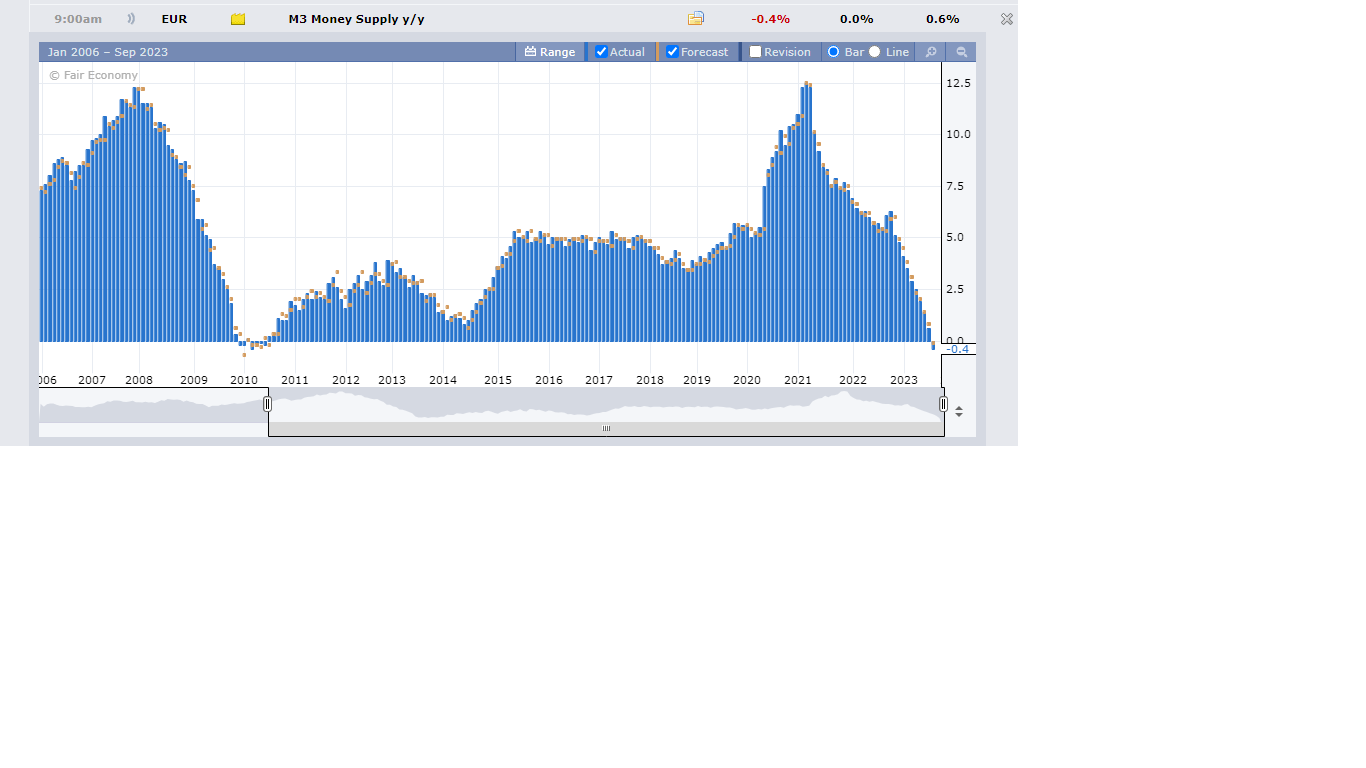Click the previous value 0.6%
1366x768 pixels.
point(942,19)
